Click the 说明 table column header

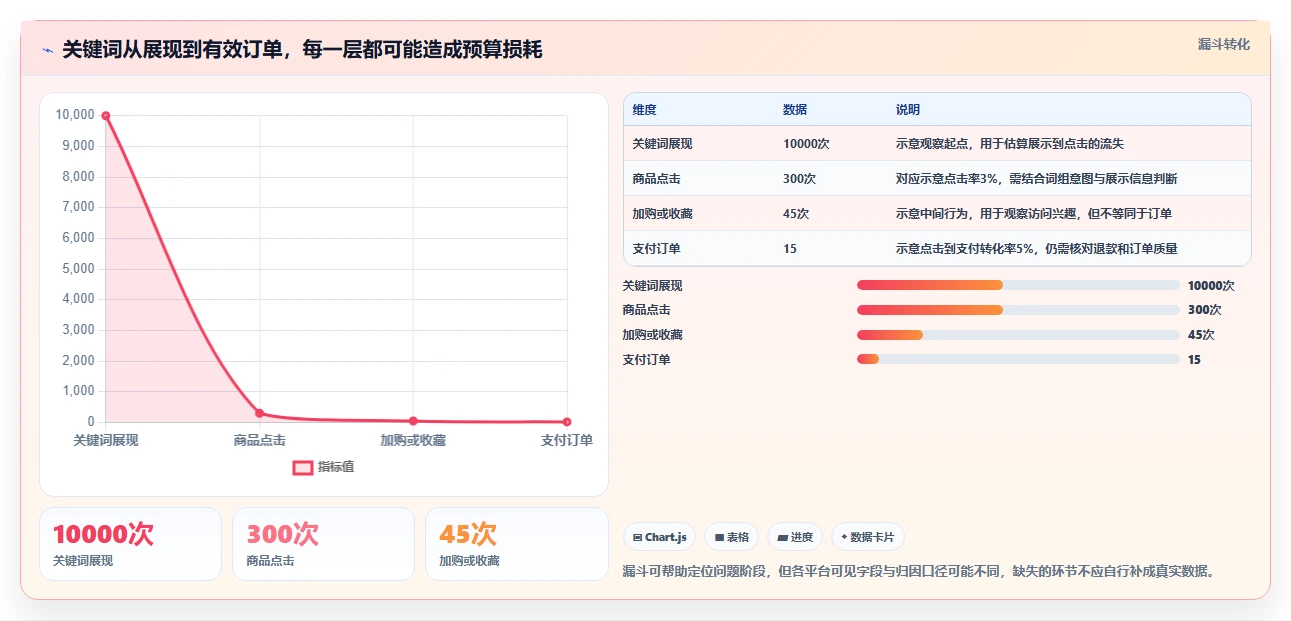(908, 110)
